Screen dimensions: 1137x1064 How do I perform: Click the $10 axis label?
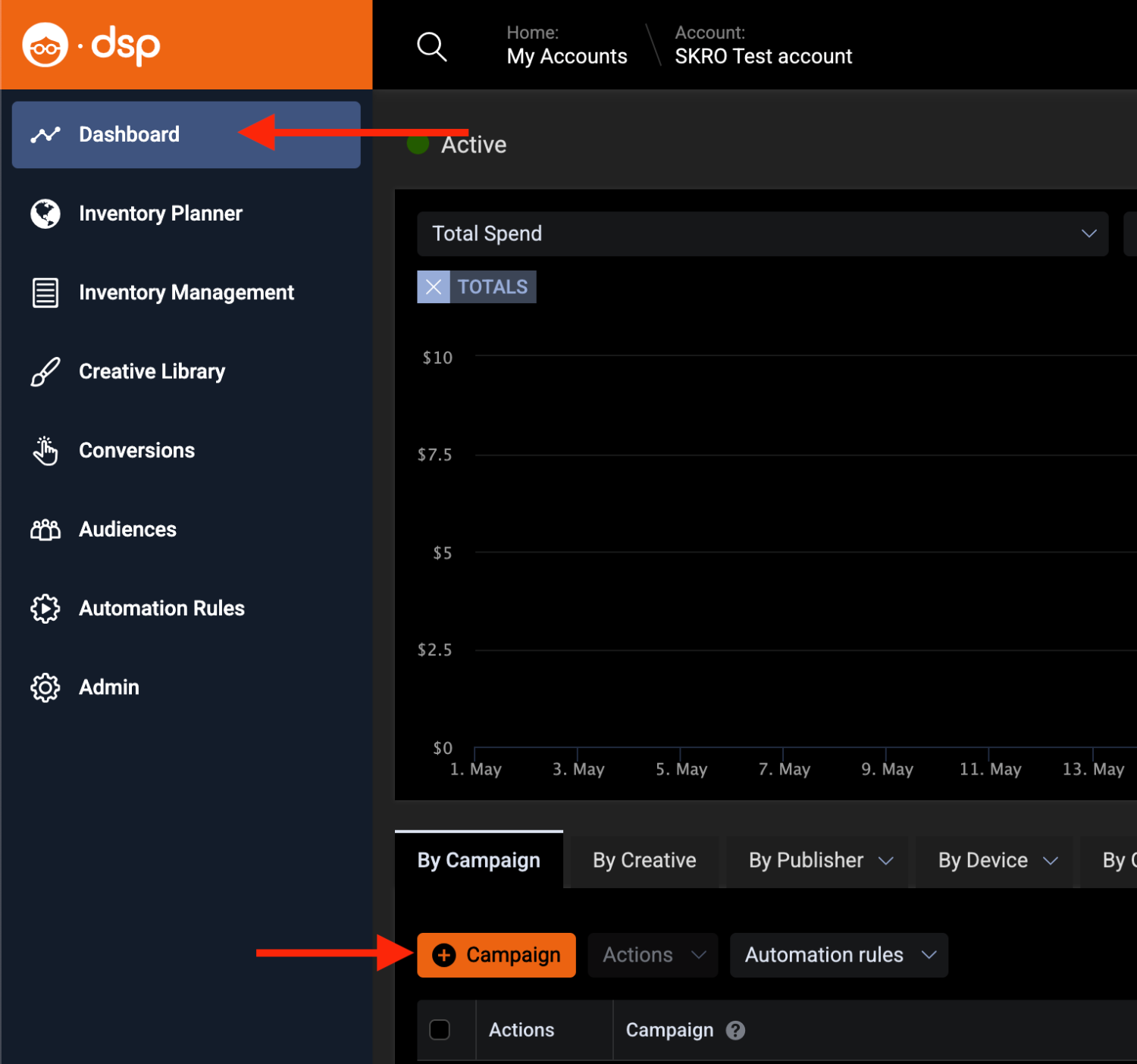tap(438, 358)
